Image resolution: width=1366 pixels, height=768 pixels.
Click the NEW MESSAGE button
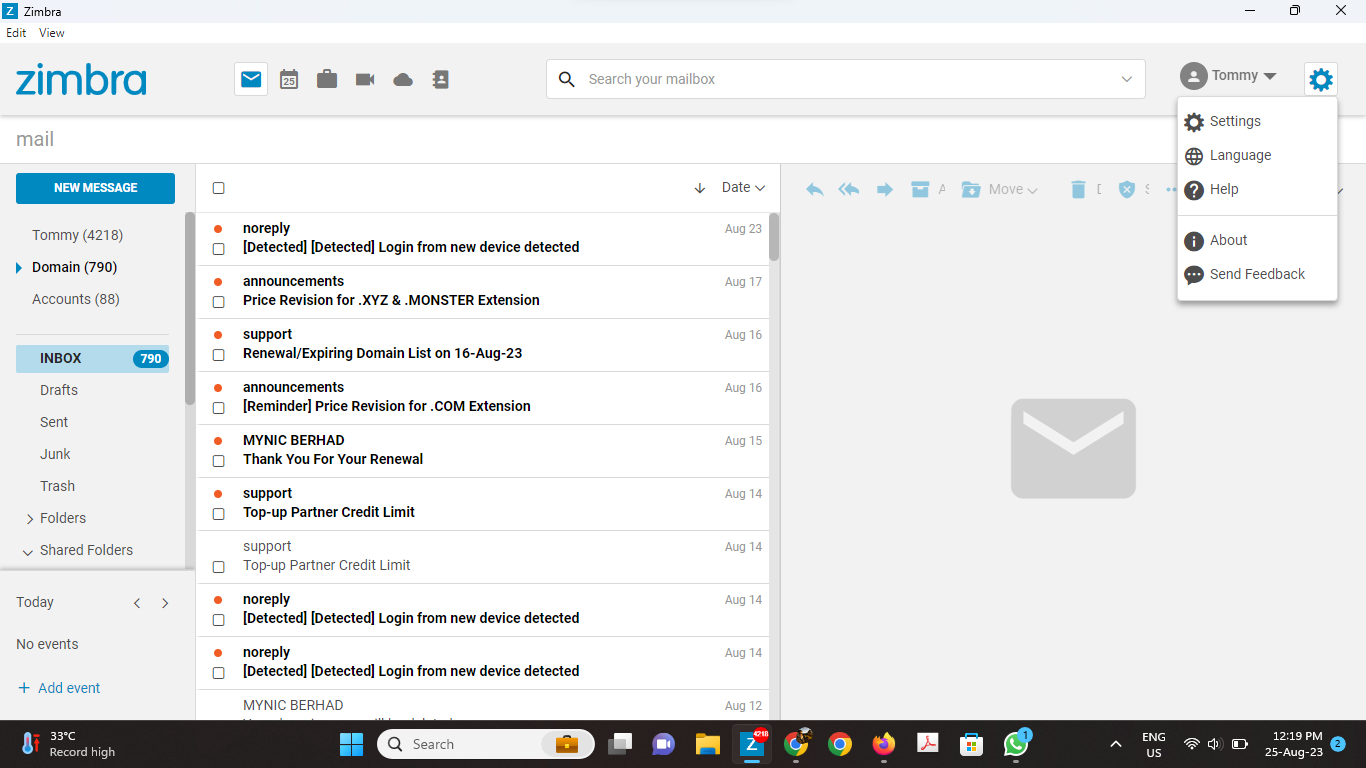pyautogui.click(x=95, y=188)
